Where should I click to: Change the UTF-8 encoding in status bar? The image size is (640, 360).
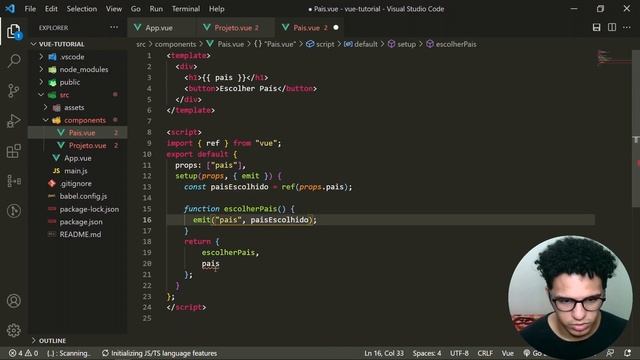(x=459, y=353)
